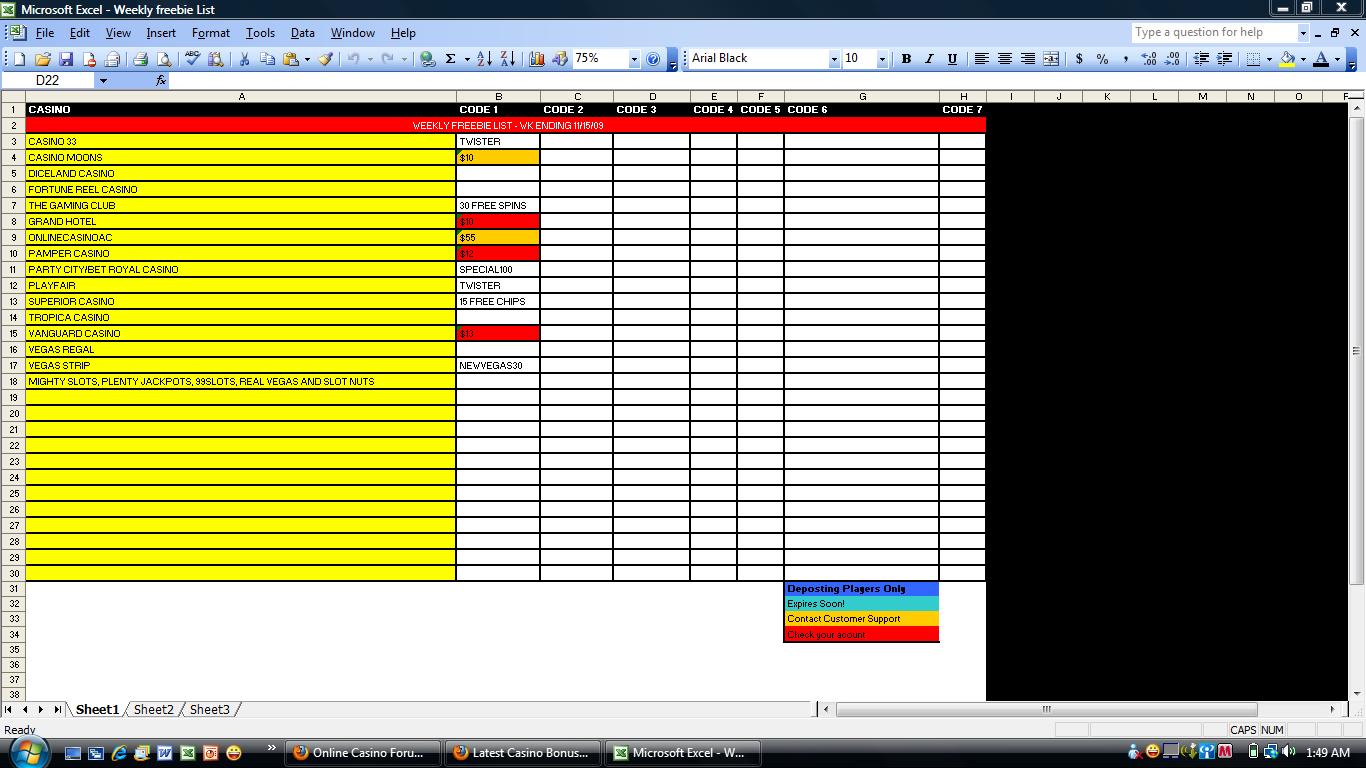Click the Windows Start orb

[27, 751]
